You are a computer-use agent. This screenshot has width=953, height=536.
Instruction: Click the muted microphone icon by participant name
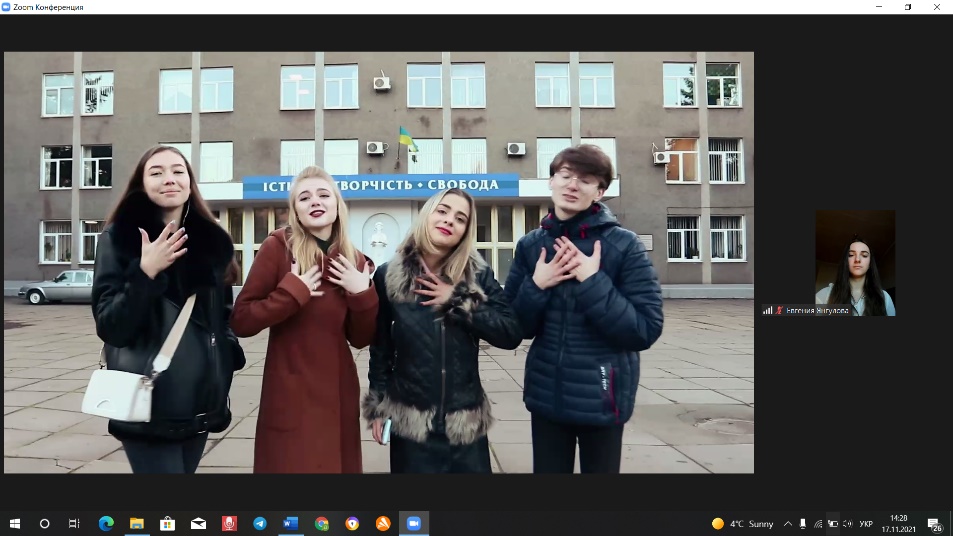[x=779, y=311]
